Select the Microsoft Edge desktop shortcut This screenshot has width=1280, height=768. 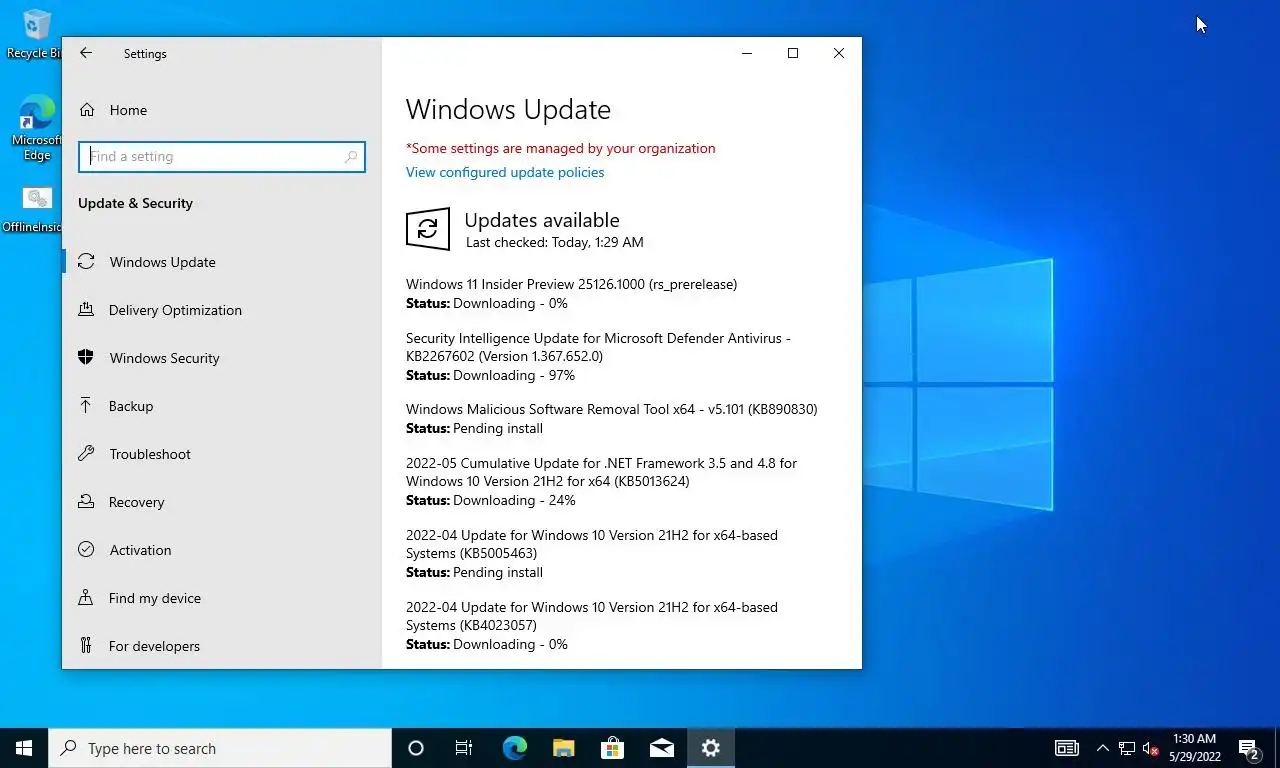tap(37, 127)
